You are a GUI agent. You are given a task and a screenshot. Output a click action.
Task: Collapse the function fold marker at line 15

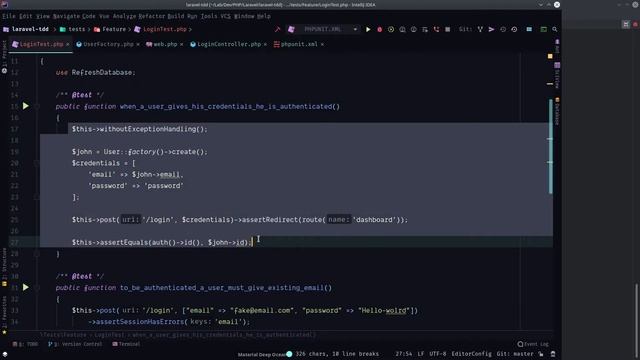tap(37, 107)
